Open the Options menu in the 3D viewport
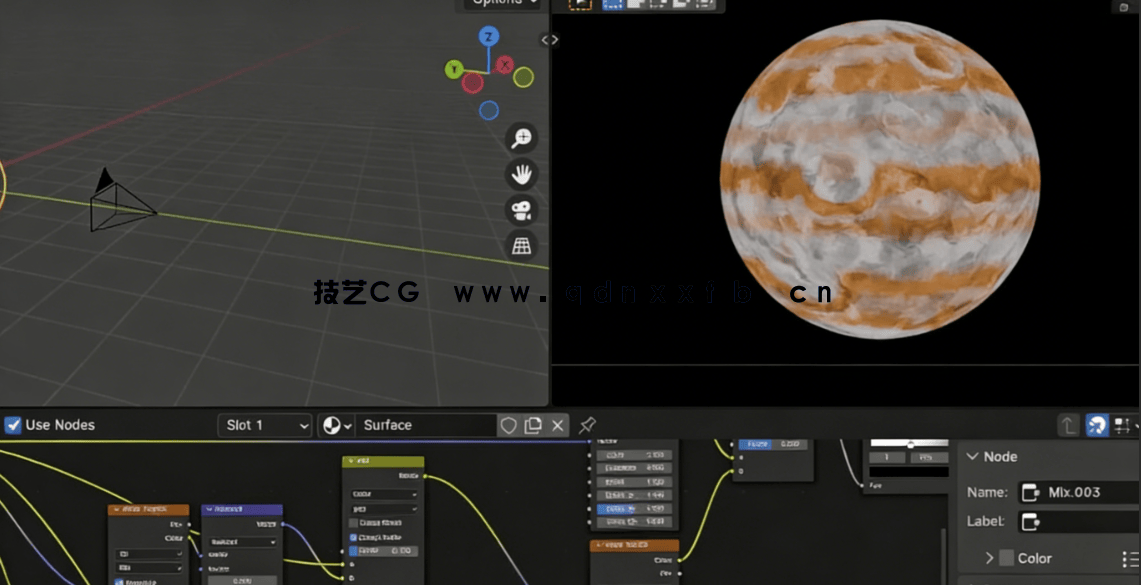 click(498, 3)
